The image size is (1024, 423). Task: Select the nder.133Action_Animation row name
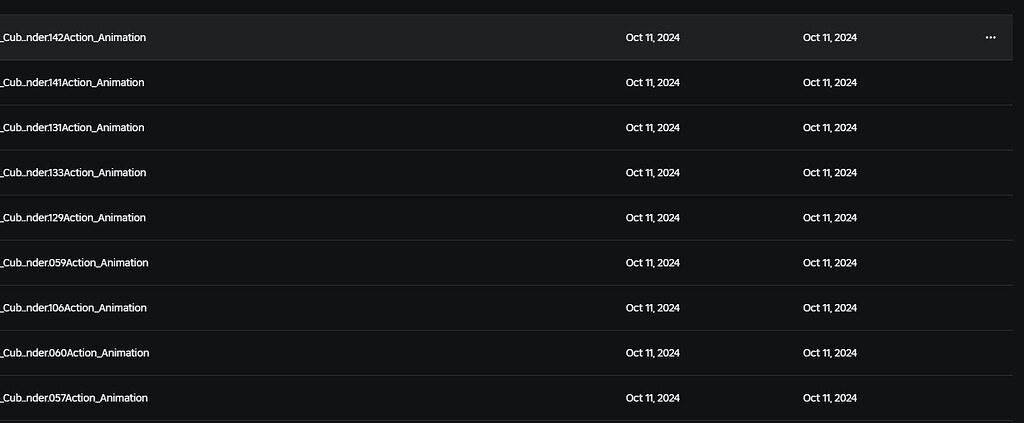tap(74, 173)
